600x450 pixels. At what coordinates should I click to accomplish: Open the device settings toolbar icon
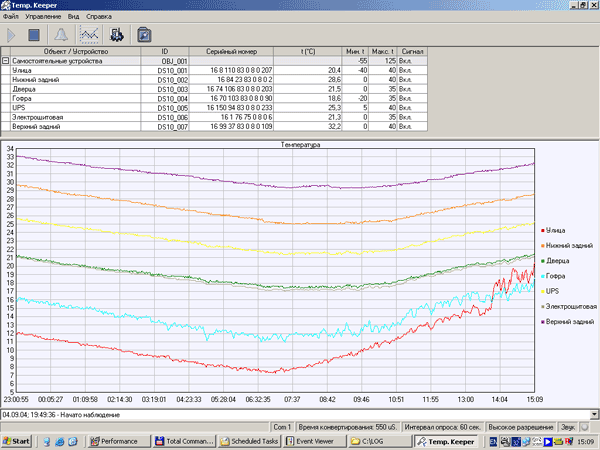[116, 35]
